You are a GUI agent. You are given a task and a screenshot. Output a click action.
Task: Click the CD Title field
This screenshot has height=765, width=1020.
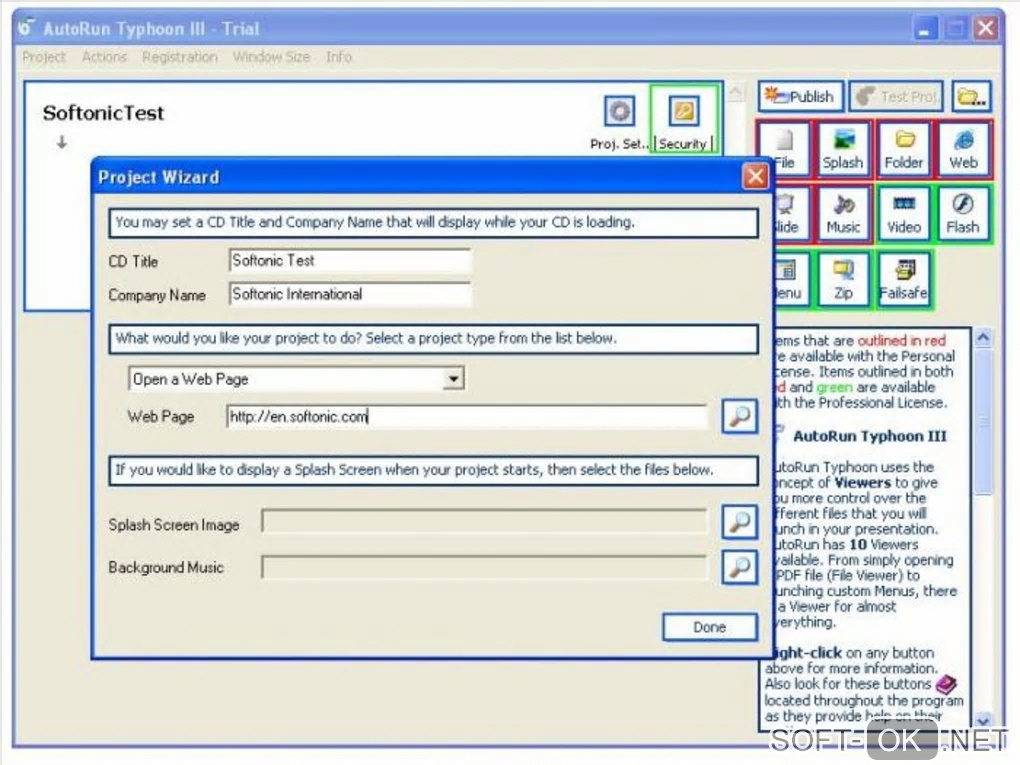click(349, 261)
